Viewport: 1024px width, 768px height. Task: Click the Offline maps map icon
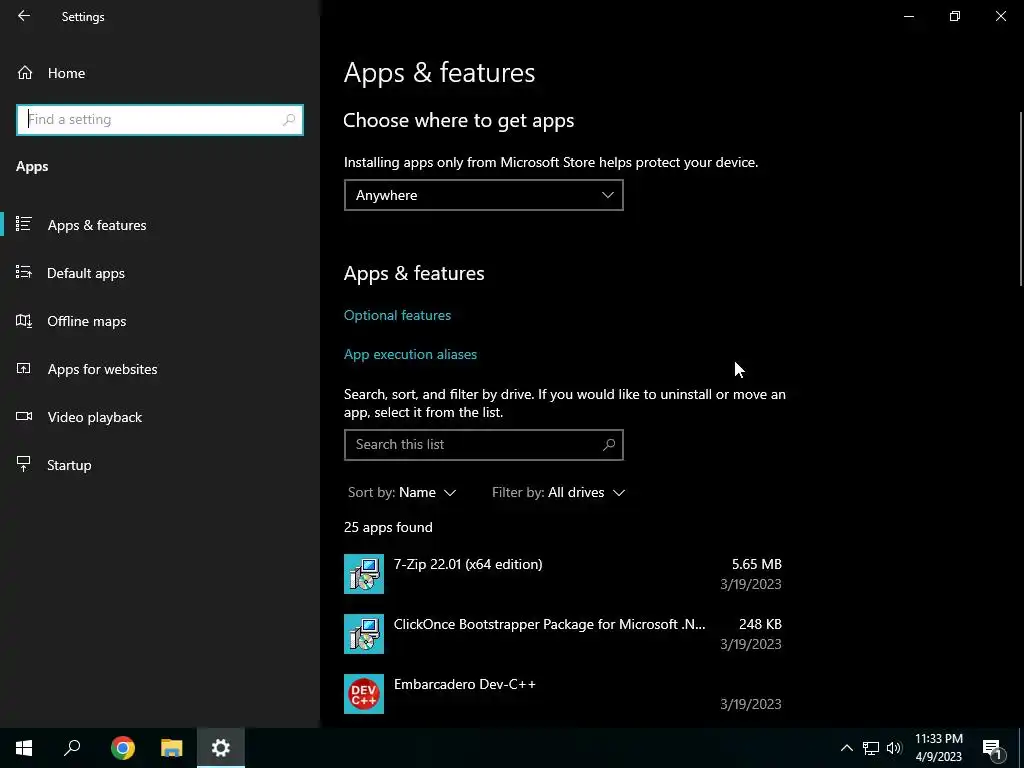pyautogui.click(x=24, y=321)
